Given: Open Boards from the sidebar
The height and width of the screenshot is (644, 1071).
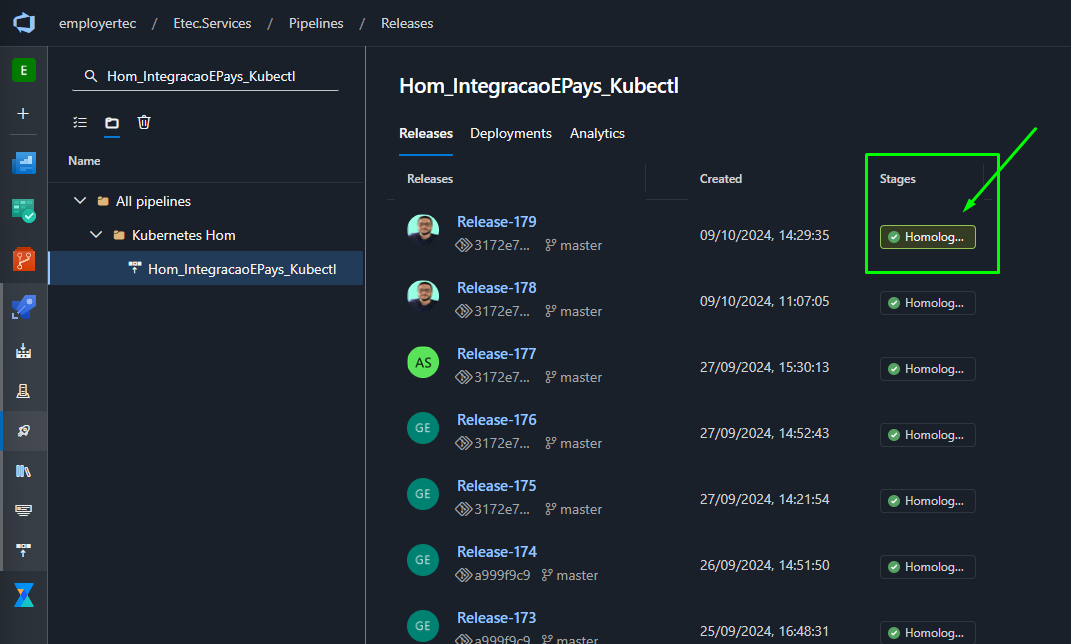Looking at the screenshot, I should point(24,211).
